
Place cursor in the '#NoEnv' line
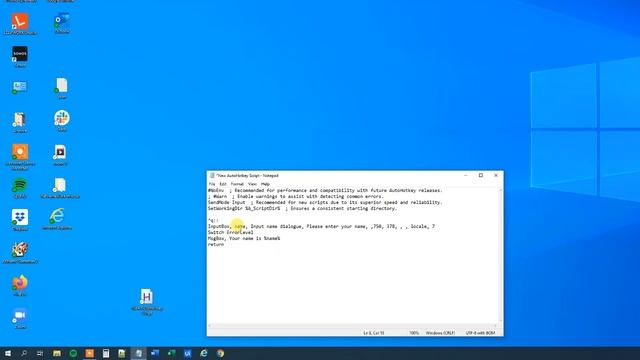point(325,191)
